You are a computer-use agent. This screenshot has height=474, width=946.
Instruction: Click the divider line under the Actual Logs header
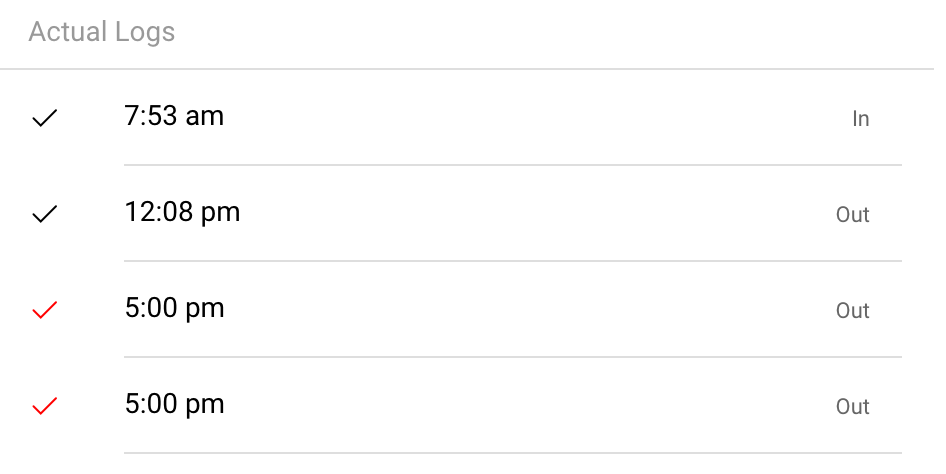pos(473,69)
